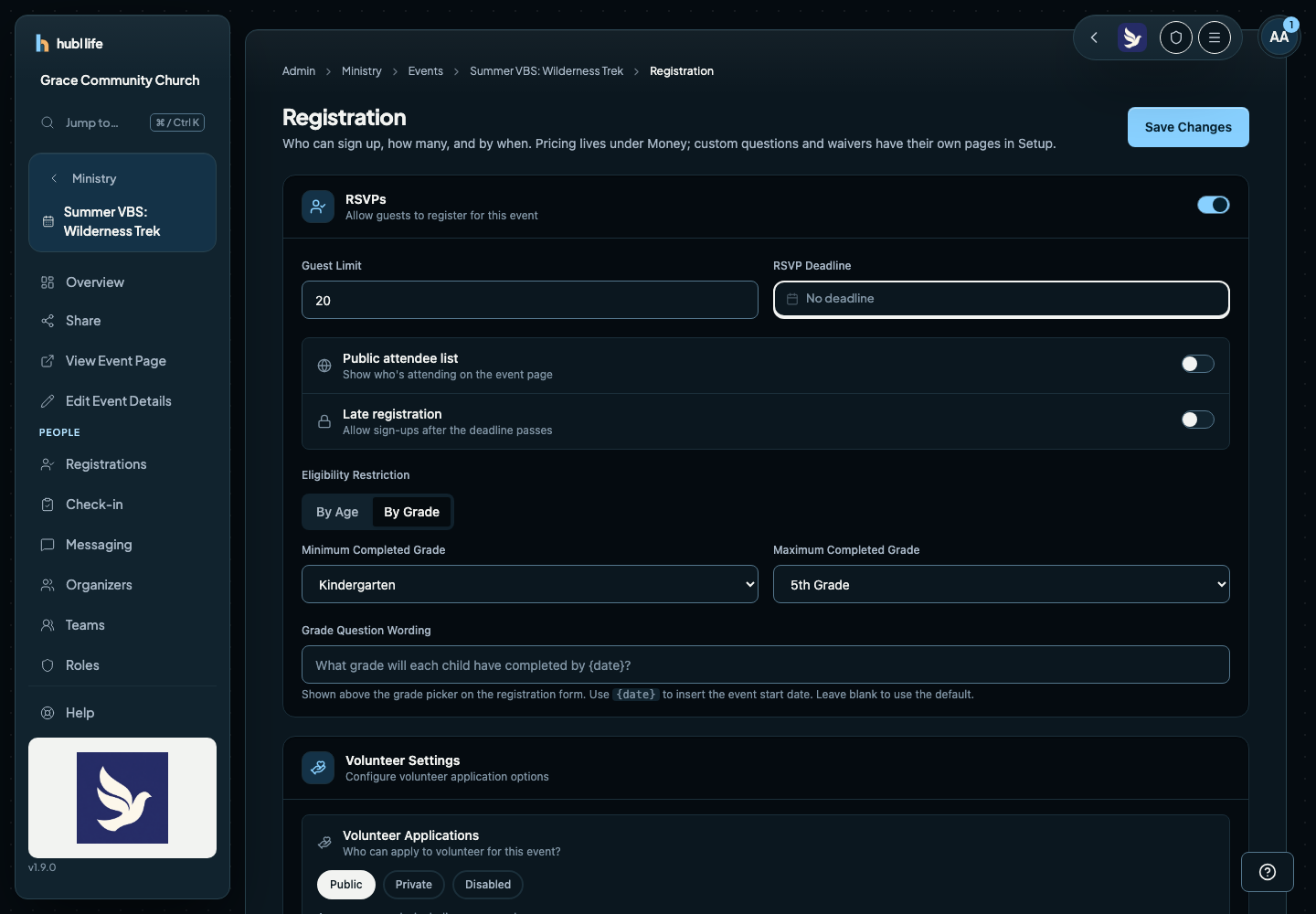
Task: Open the AA user avatar
Action: pyautogui.click(x=1279, y=37)
